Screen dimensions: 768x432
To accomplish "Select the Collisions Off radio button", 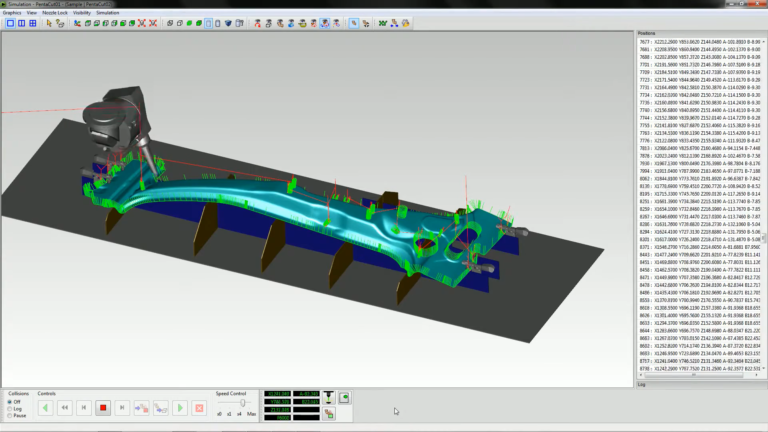I will click(9, 402).
